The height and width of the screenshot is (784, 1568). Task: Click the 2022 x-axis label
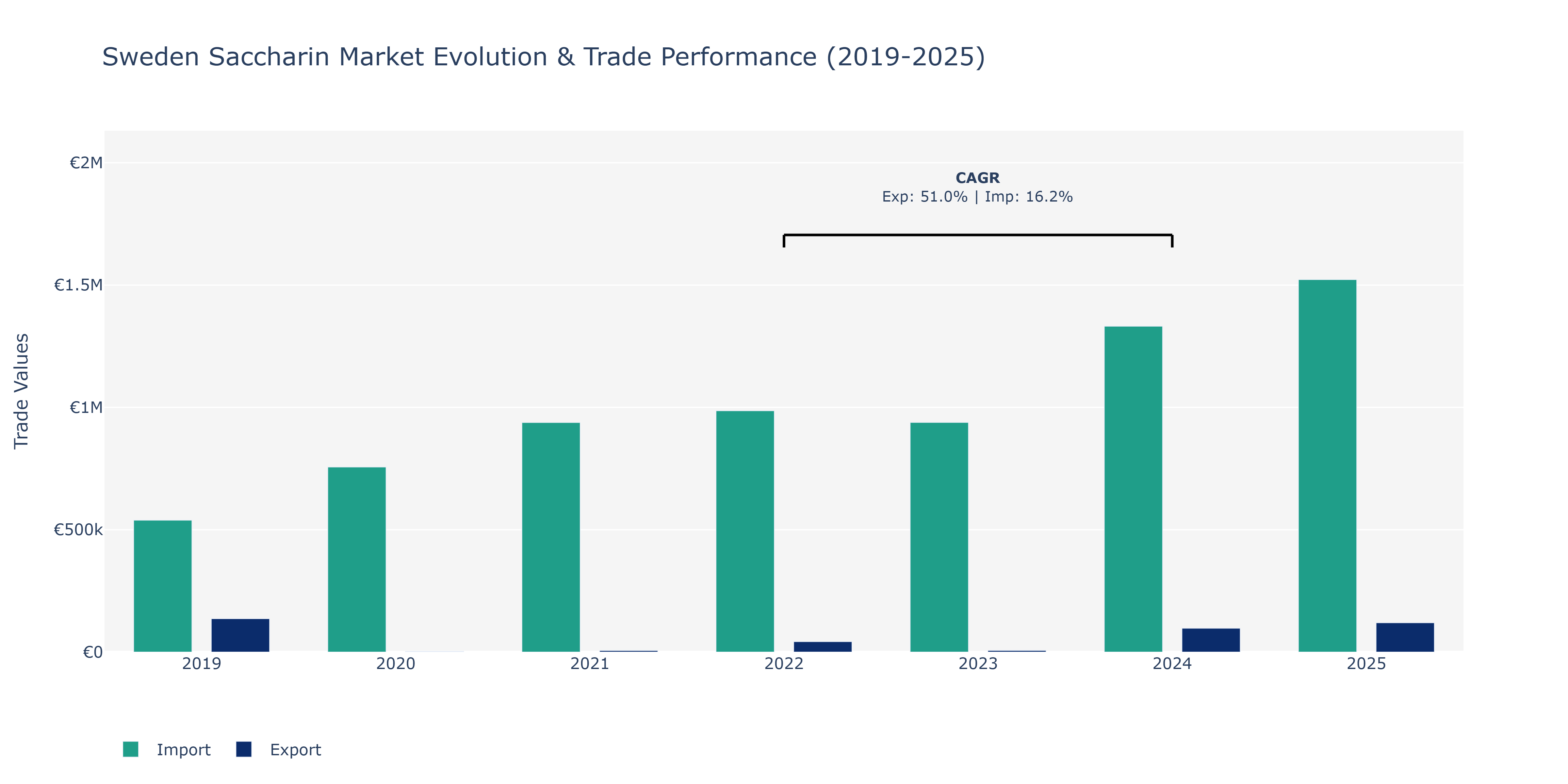(784, 663)
